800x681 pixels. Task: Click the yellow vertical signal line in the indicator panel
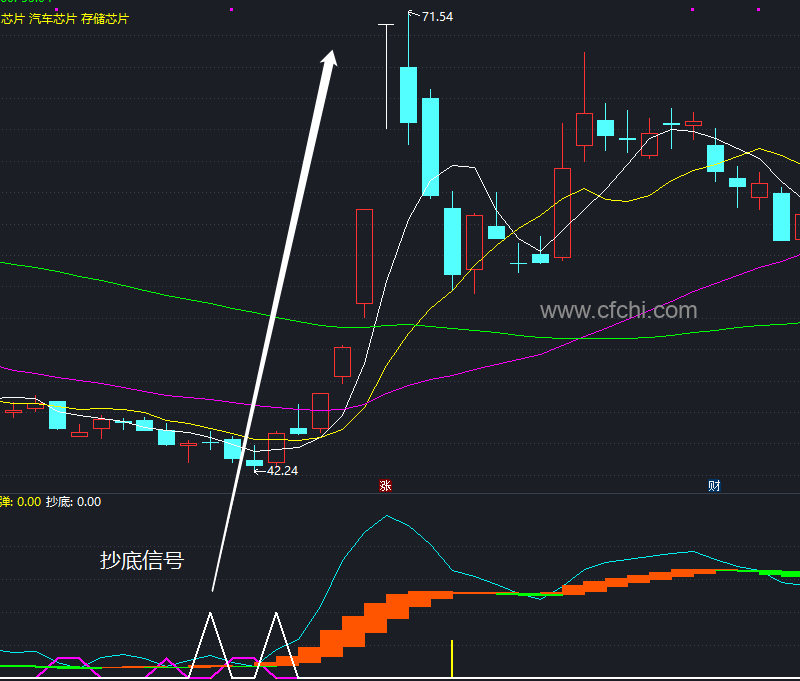click(x=452, y=659)
